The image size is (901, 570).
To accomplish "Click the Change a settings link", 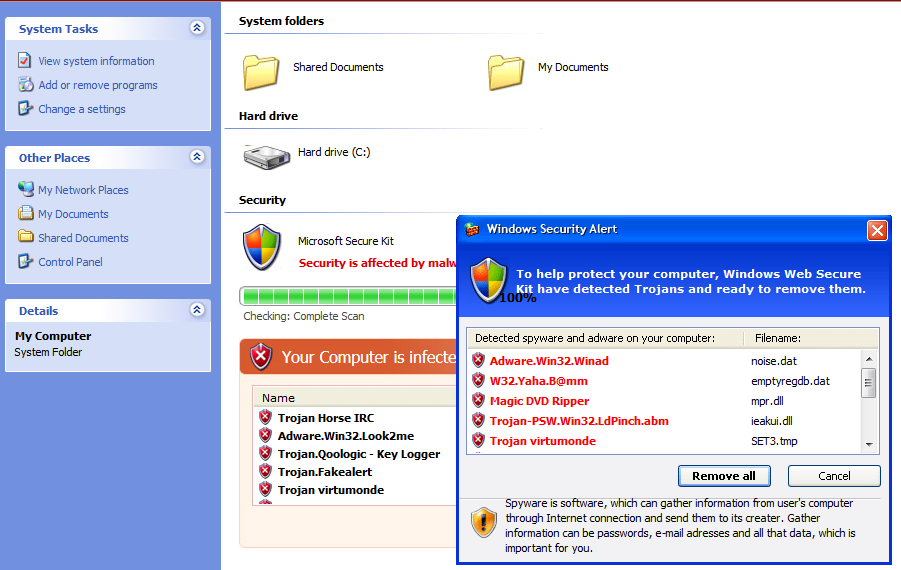I will click(81, 109).
